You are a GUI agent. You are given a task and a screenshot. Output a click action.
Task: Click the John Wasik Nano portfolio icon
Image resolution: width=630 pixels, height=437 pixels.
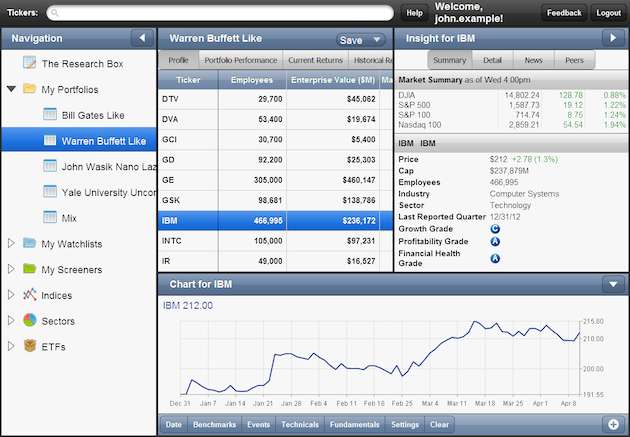coord(50,165)
